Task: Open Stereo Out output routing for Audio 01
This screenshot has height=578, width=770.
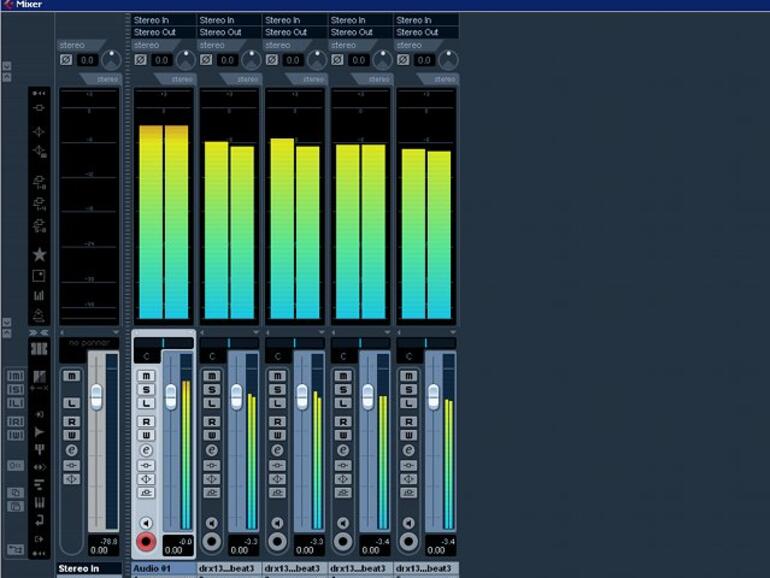Action: click(162, 32)
